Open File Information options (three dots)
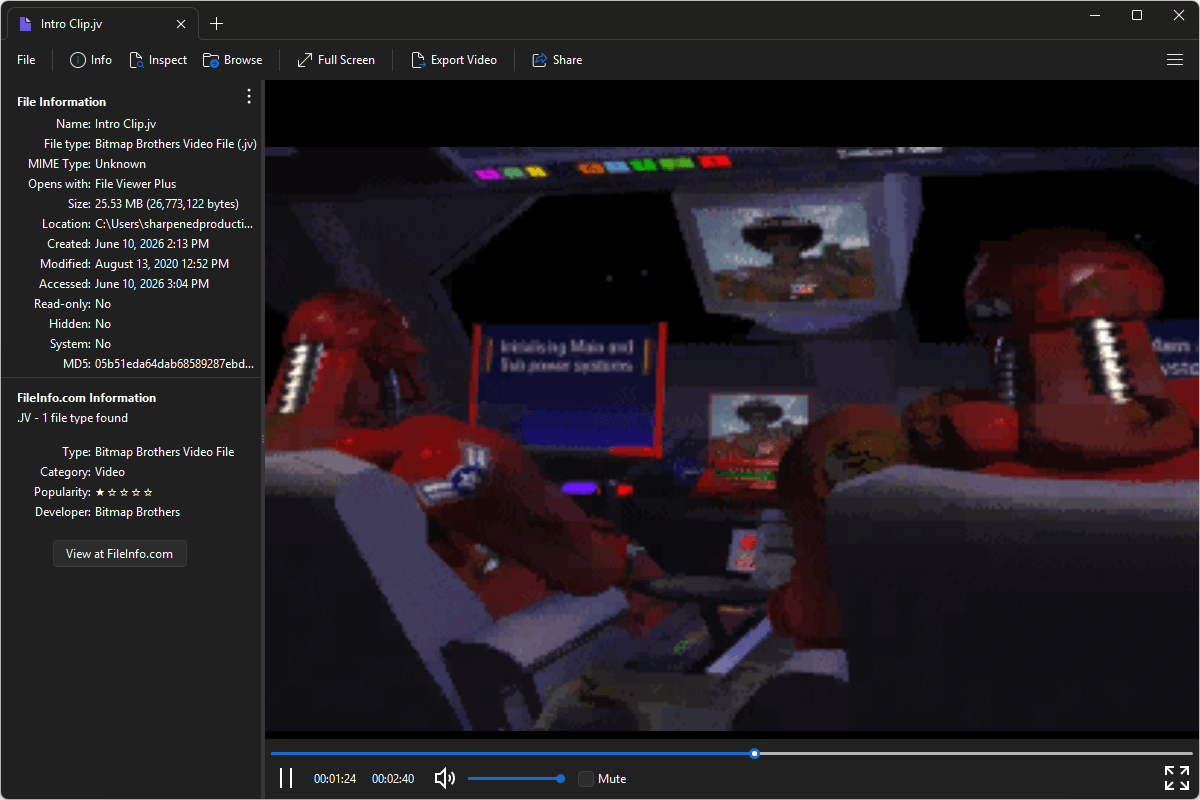 tap(249, 96)
